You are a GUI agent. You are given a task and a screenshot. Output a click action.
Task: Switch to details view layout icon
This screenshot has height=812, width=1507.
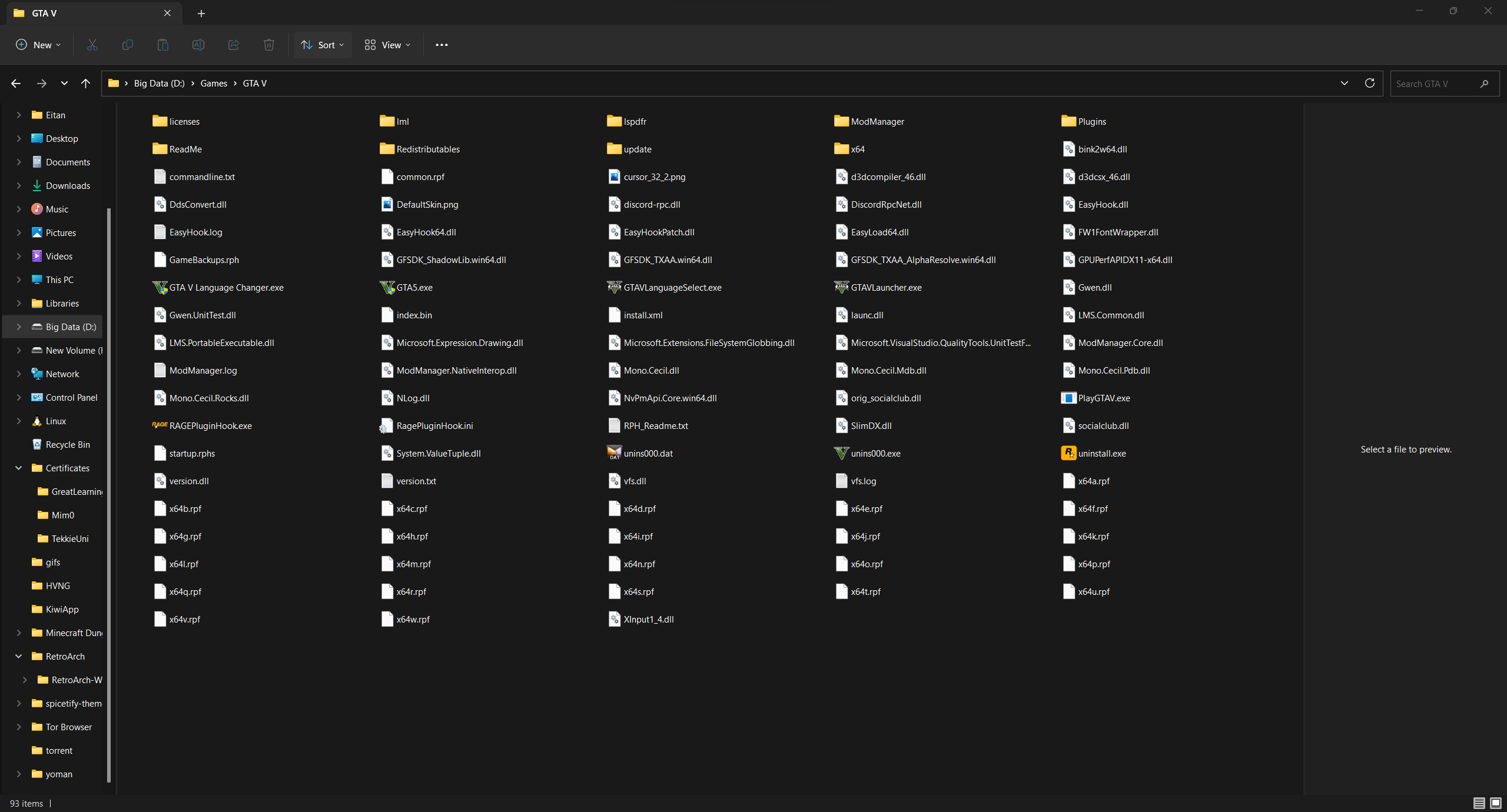coord(1479,803)
